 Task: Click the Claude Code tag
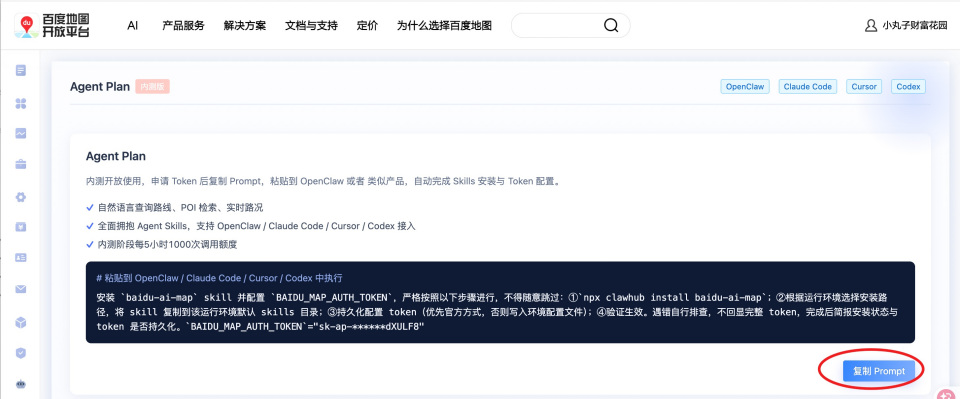coord(808,87)
